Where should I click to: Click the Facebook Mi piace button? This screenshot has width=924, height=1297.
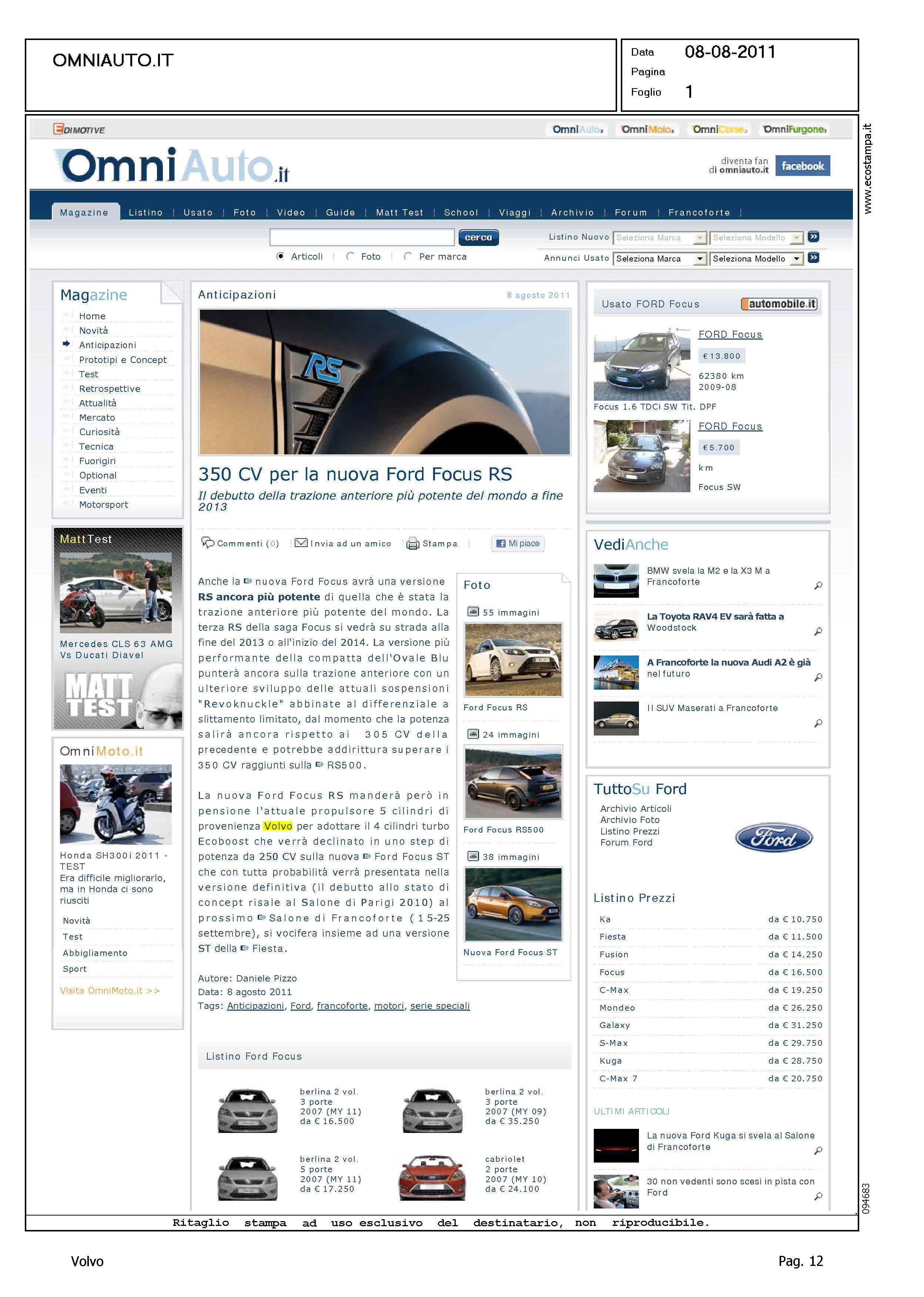coord(517,543)
